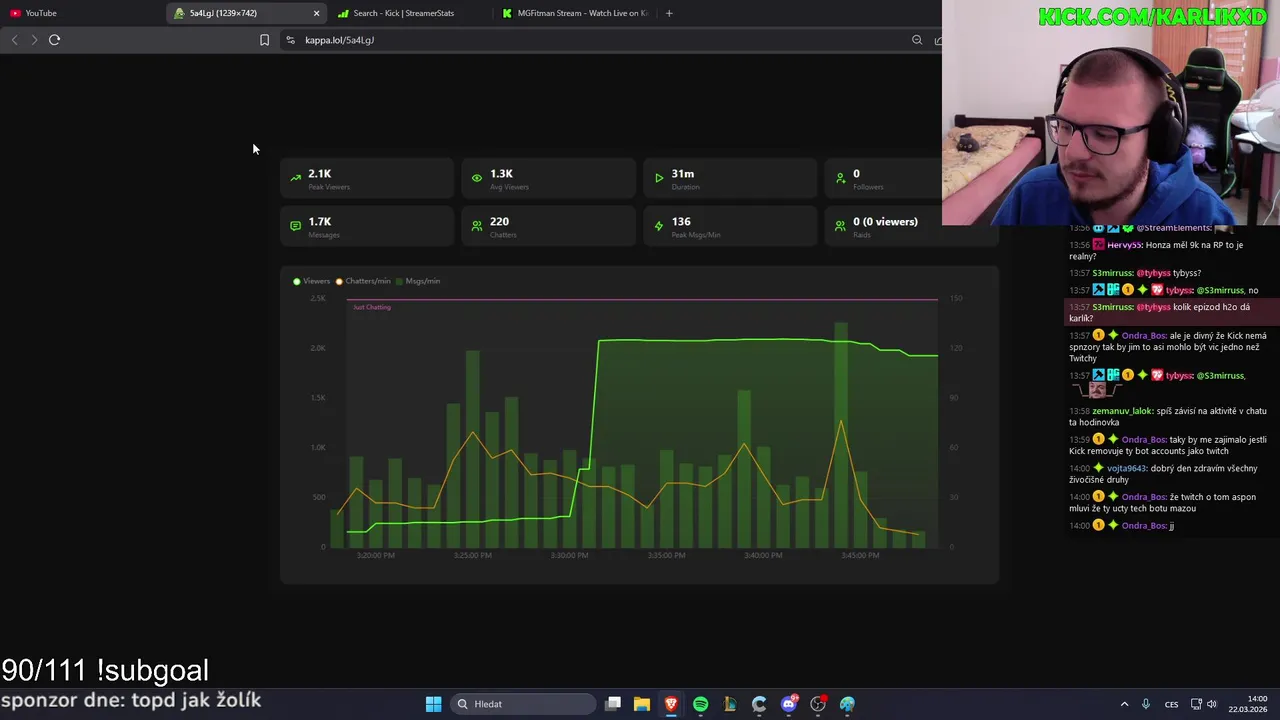1280x720 pixels.
Task: Click the Windows Start button
Action: click(433, 704)
